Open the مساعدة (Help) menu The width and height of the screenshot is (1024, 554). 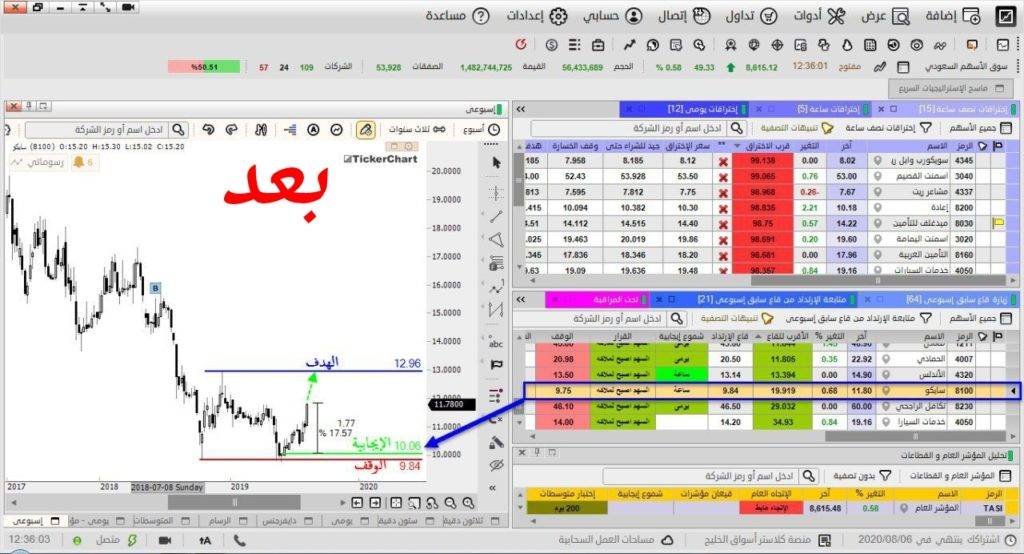(x=457, y=16)
